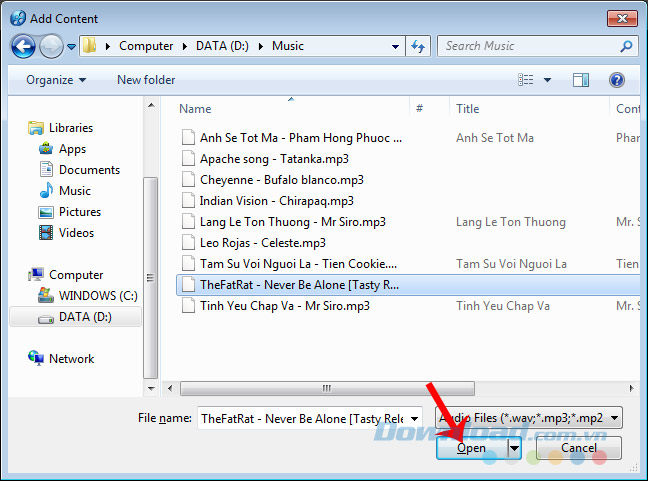Click navigation pane scroll up arrow
This screenshot has height=481, width=648.
pyautogui.click(x=151, y=105)
